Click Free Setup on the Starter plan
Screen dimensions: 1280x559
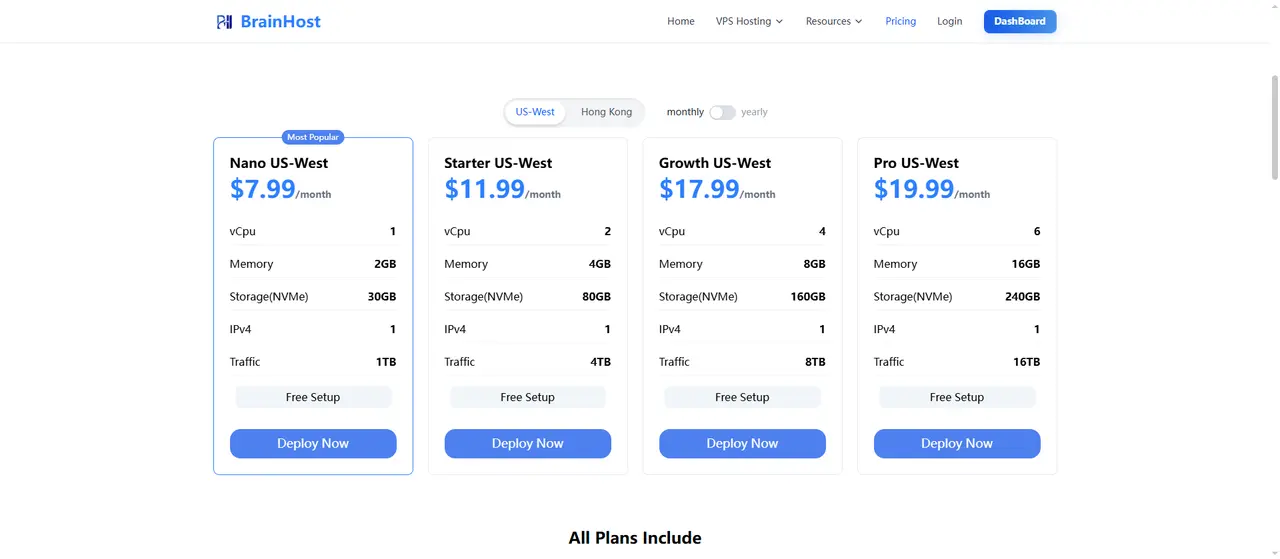528,397
